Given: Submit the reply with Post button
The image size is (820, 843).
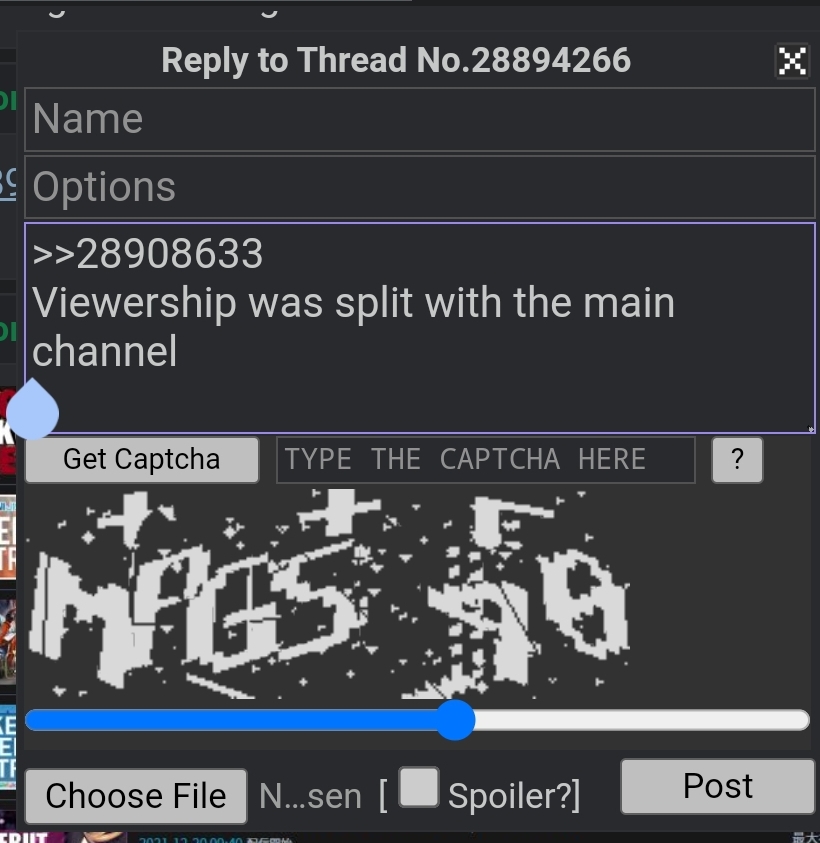Looking at the screenshot, I should [718, 786].
